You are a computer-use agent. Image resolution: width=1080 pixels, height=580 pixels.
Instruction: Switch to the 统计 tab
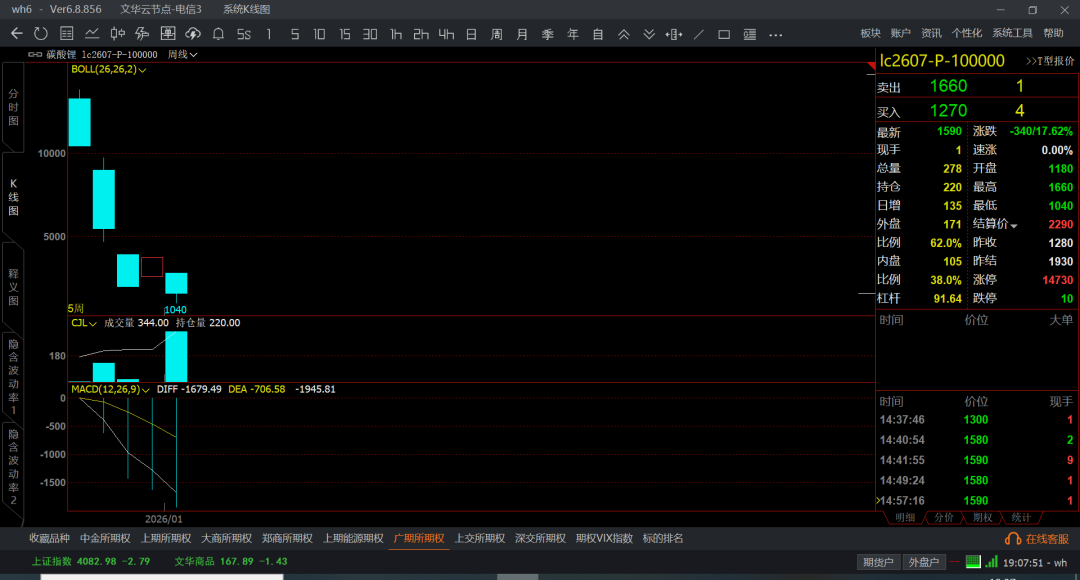[1021, 517]
